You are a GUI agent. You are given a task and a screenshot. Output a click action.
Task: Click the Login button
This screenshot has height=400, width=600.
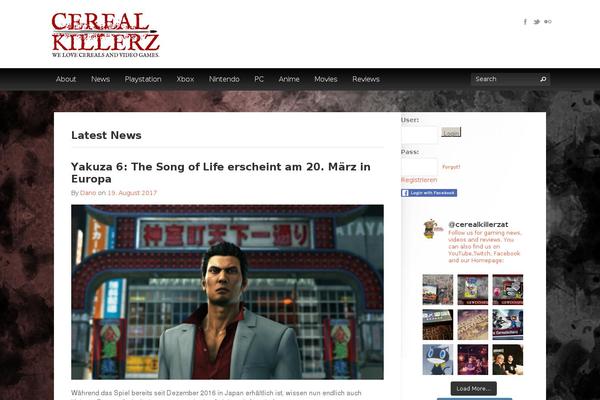click(451, 132)
